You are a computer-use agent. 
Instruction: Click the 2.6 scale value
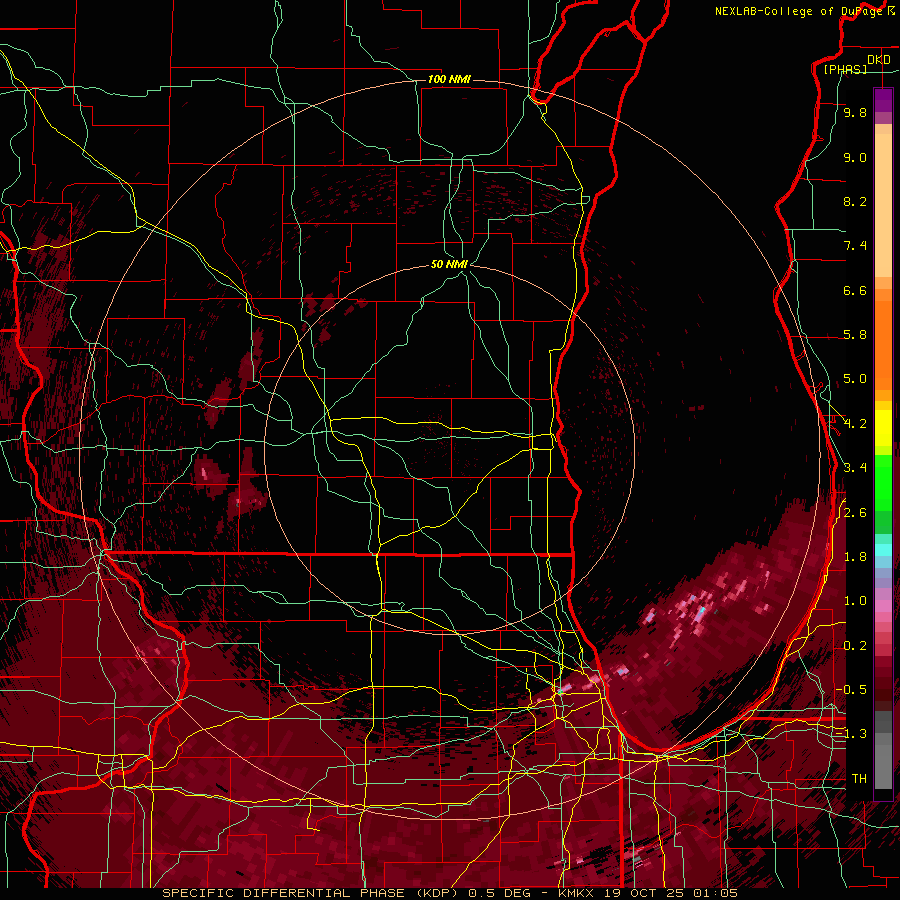point(855,513)
